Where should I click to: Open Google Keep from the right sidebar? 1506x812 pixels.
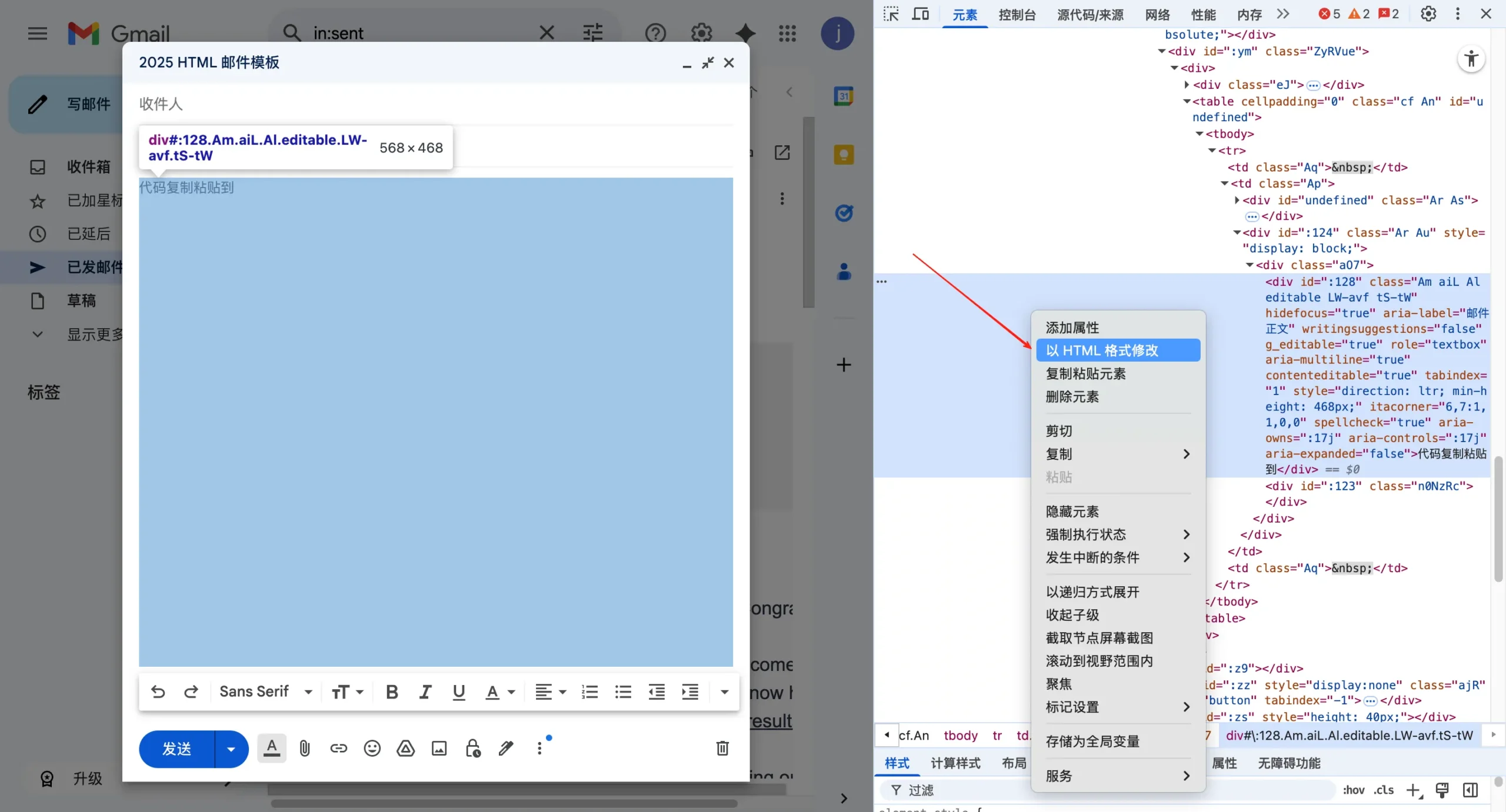[844, 154]
